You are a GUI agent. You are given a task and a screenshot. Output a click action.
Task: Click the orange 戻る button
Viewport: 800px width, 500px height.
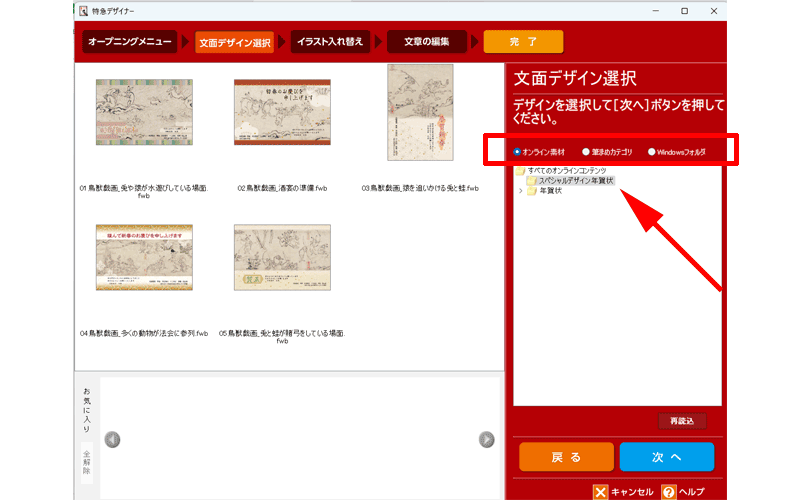pos(566,457)
